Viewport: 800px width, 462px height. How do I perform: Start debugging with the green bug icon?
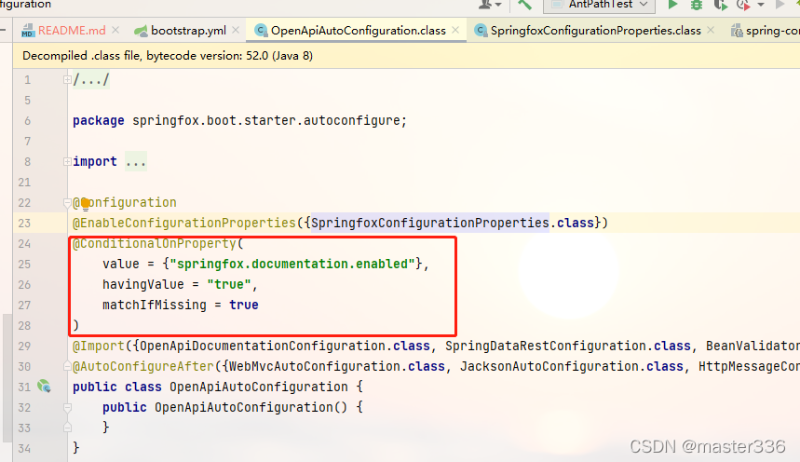(x=696, y=5)
